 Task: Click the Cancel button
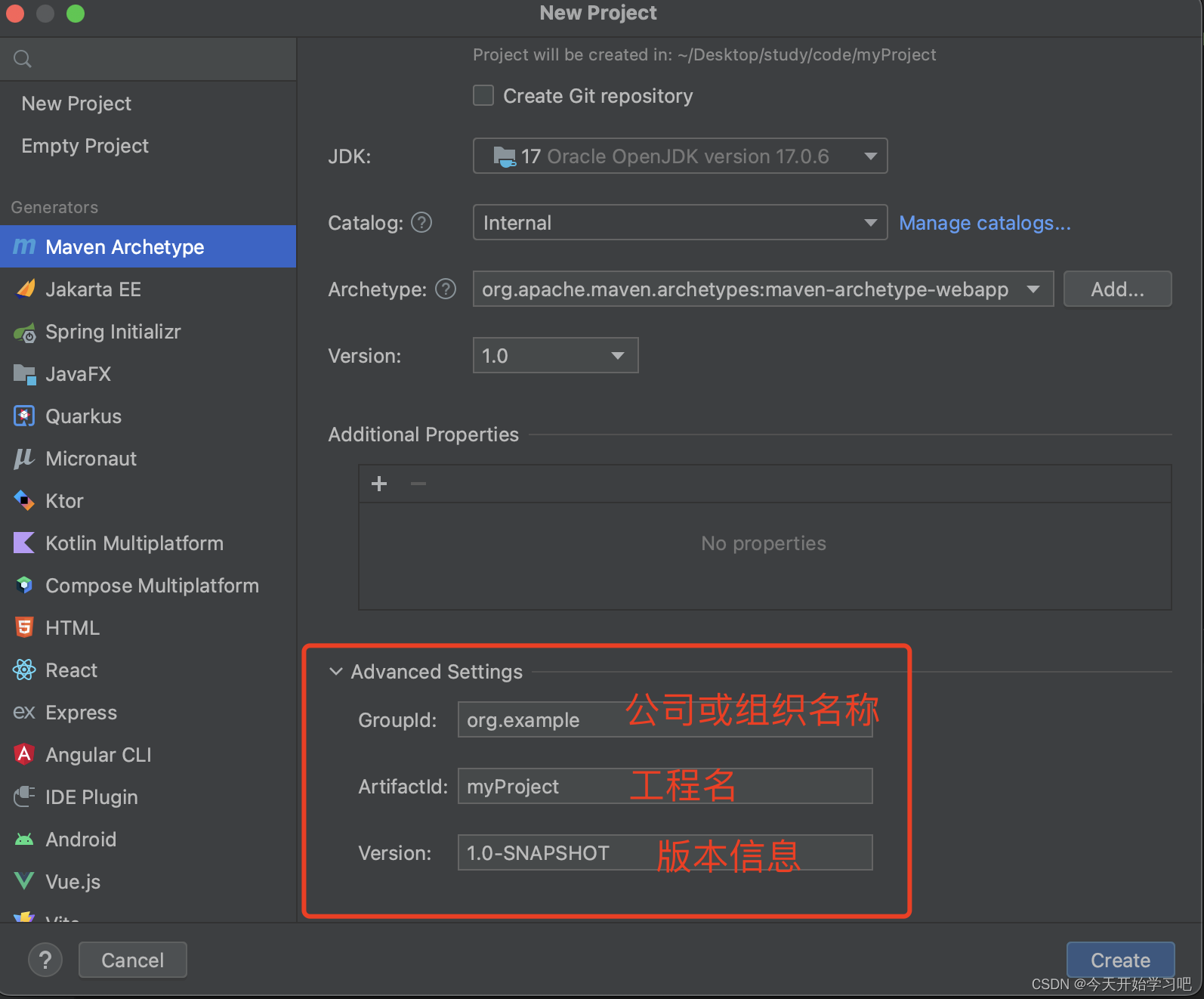point(132,960)
